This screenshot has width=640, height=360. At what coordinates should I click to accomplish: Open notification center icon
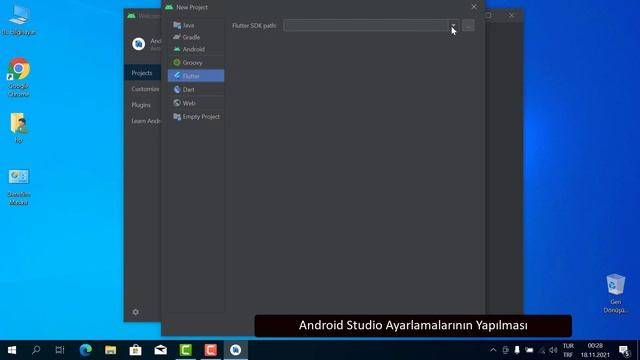coord(624,350)
